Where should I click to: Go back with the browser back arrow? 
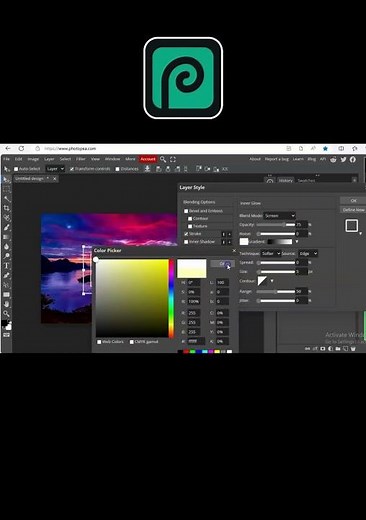pos(8,148)
